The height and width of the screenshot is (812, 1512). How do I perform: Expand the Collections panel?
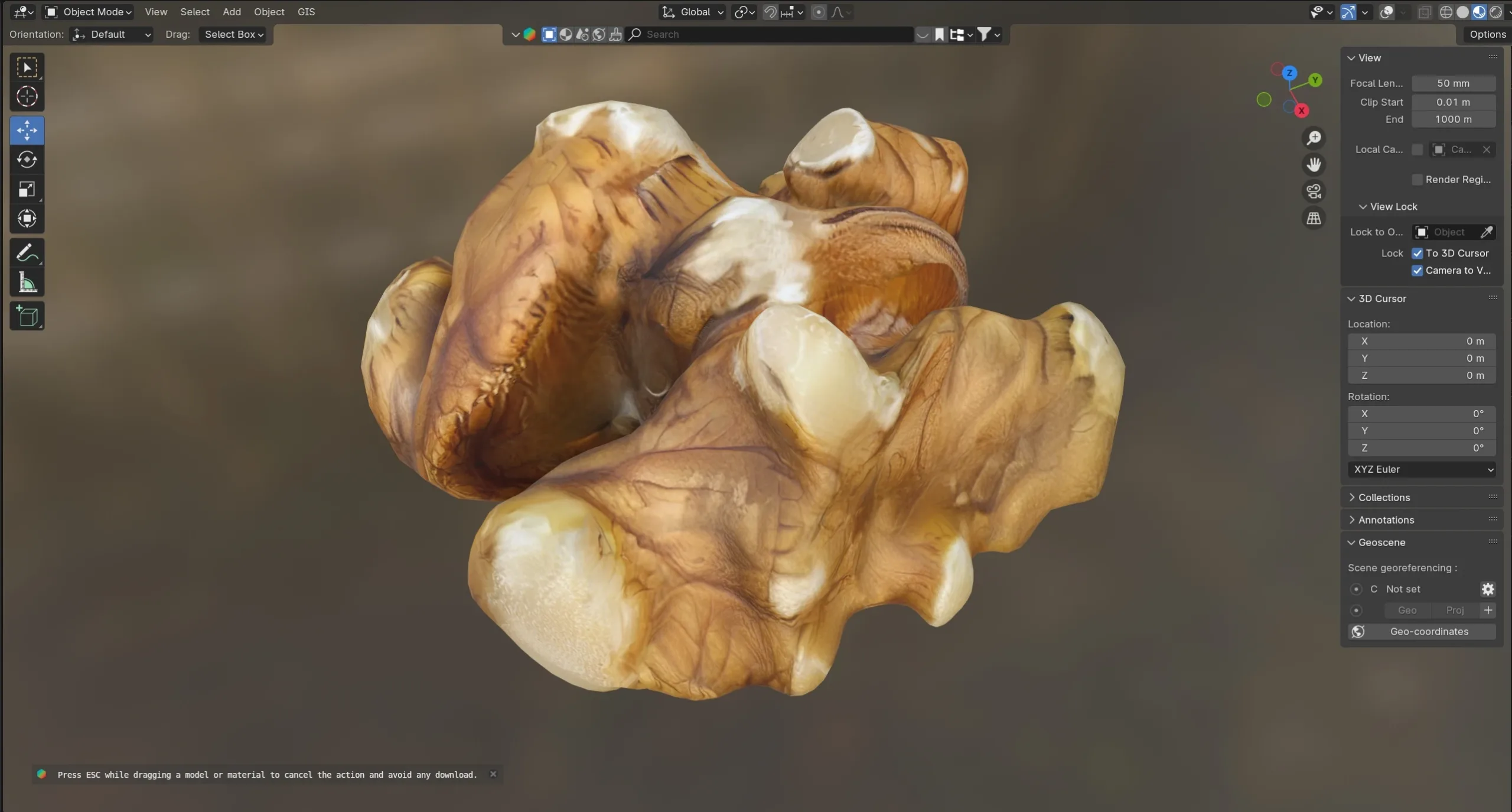pyautogui.click(x=1384, y=497)
